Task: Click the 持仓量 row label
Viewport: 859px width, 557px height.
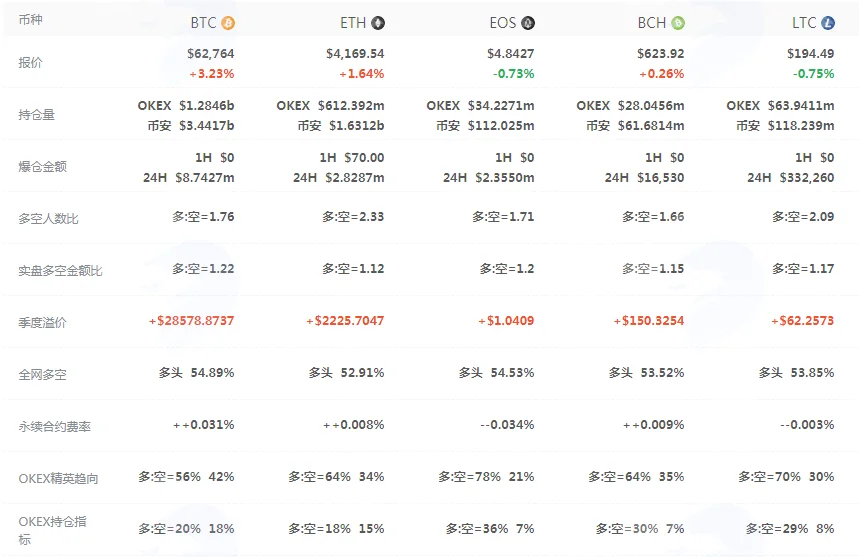Action: [x=37, y=114]
